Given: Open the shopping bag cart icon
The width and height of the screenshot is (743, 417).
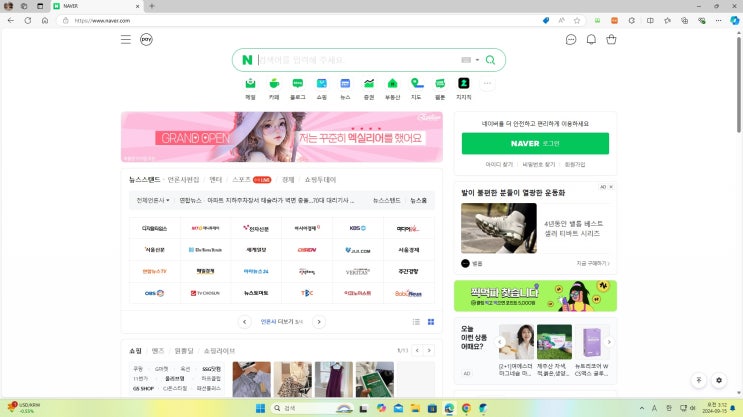Looking at the screenshot, I should [x=611, y=39].
